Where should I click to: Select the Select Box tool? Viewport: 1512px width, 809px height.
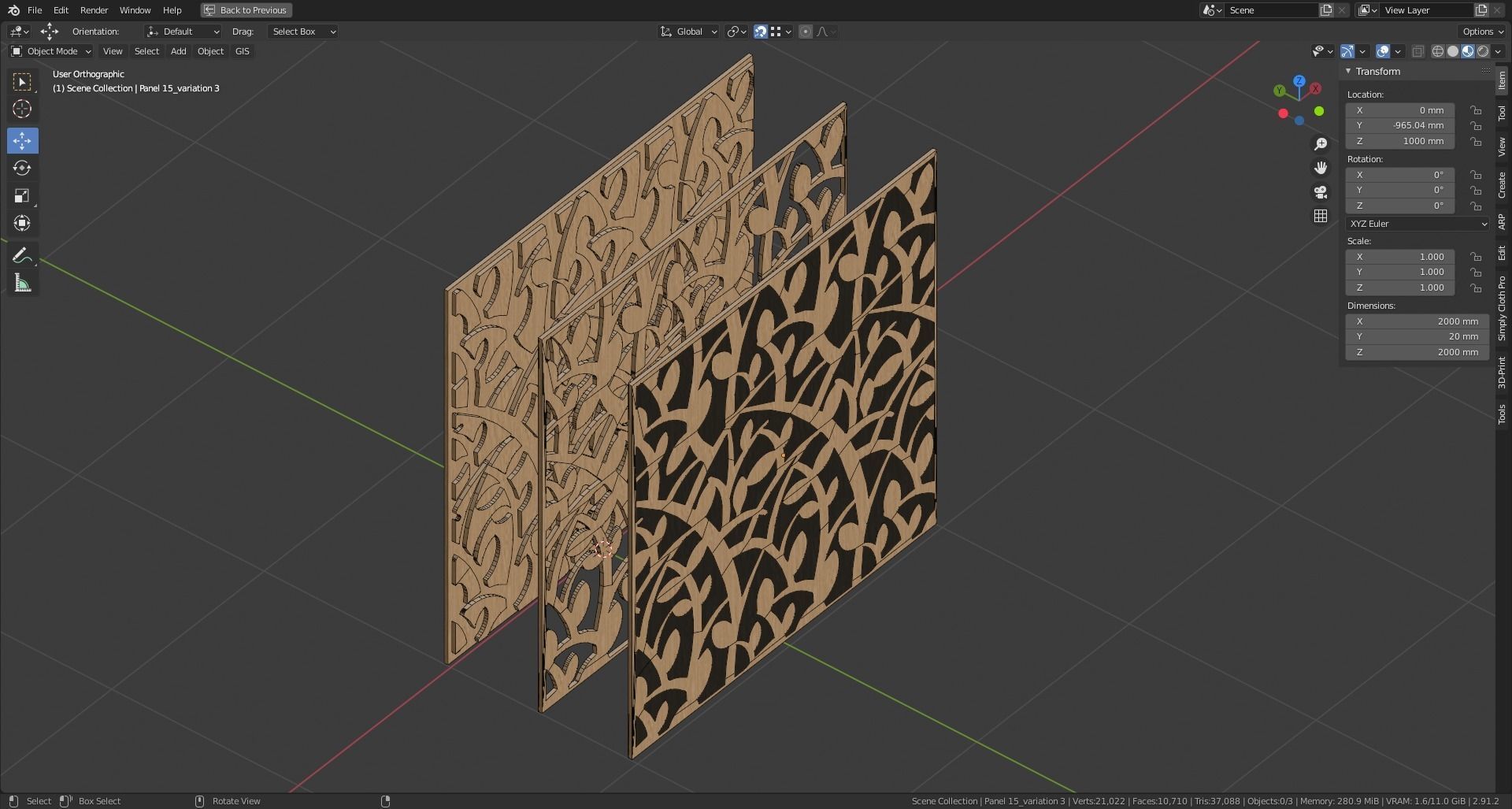point(22,82)
